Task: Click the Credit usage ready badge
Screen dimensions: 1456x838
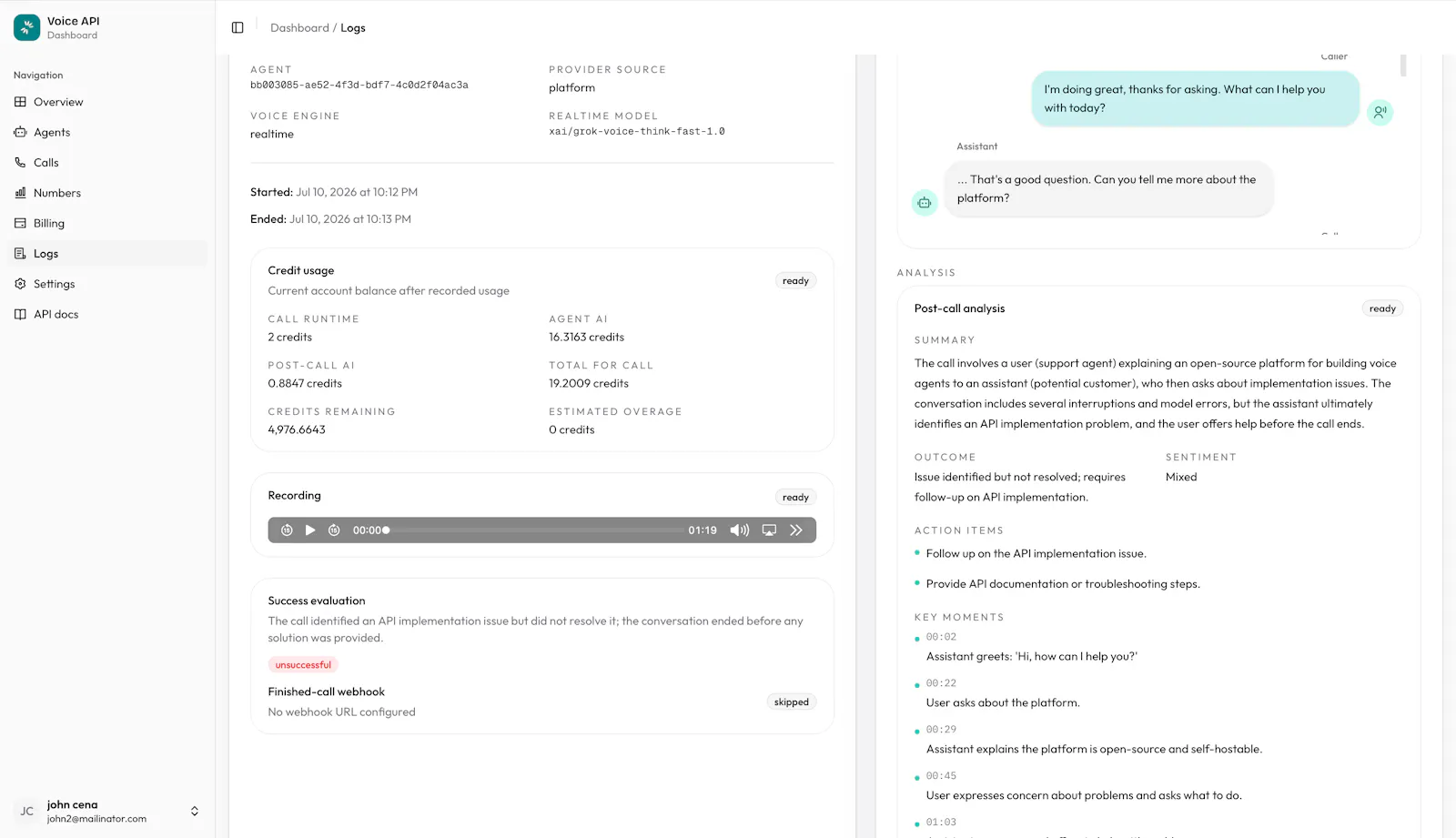Action: pyautogui.click(x=795, y=281)
